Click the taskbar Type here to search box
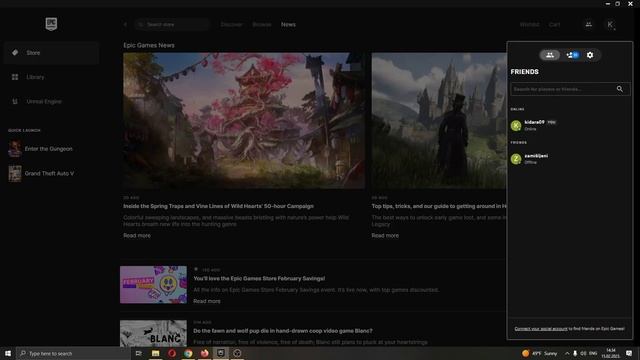 73,353
